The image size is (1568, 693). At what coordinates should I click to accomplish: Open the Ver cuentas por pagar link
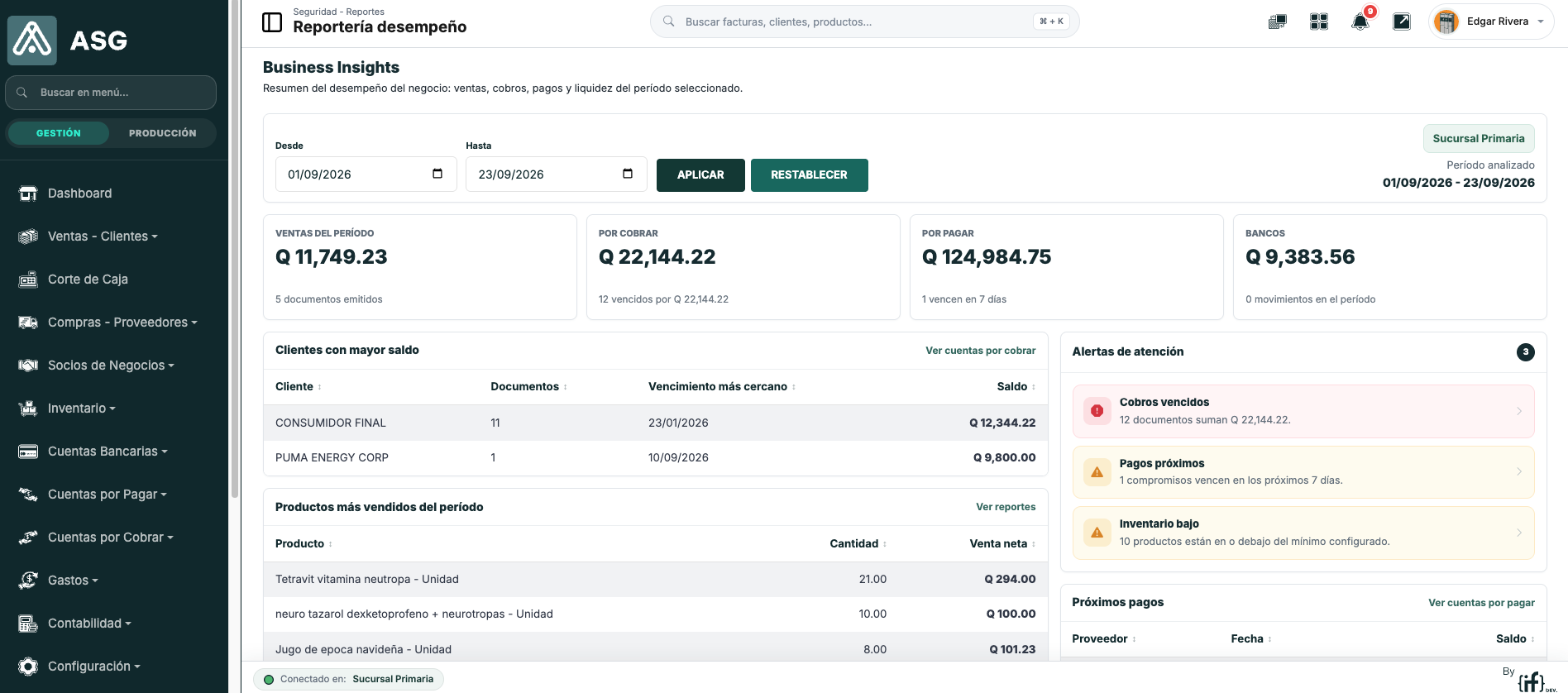click(x=1481, y=603)
